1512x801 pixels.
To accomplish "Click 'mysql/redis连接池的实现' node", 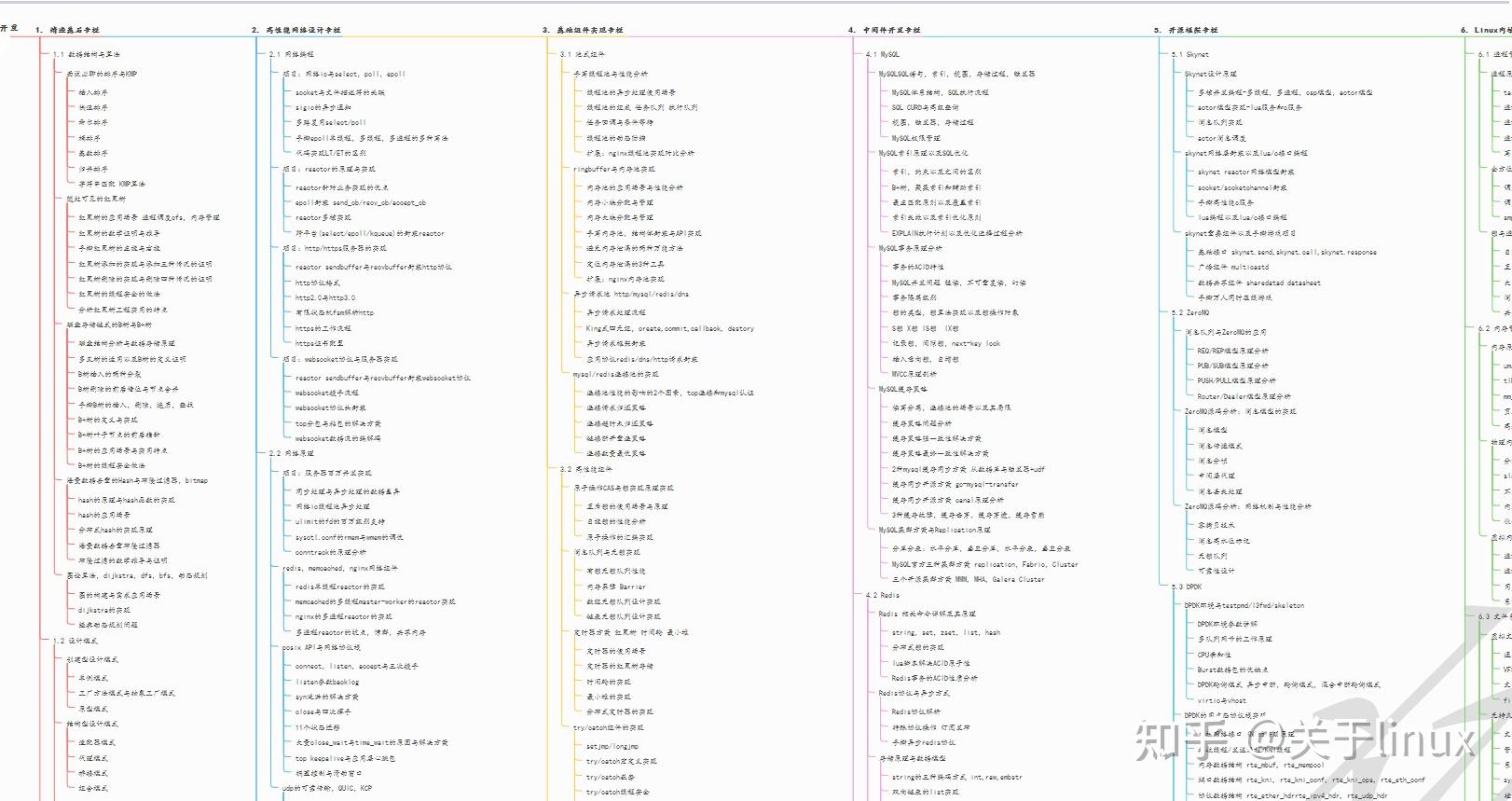I will pos(616,374).
